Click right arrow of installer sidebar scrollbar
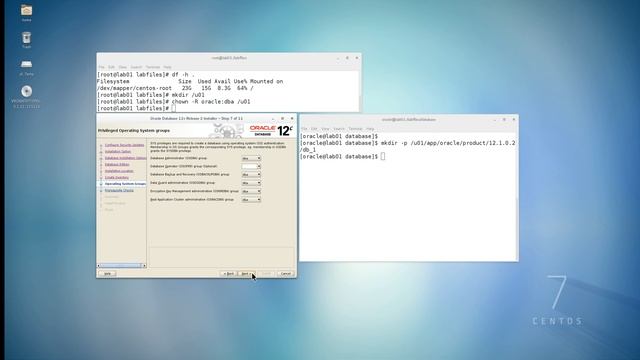This screenshot has height=360, width=640. click(x=144, y=266)
